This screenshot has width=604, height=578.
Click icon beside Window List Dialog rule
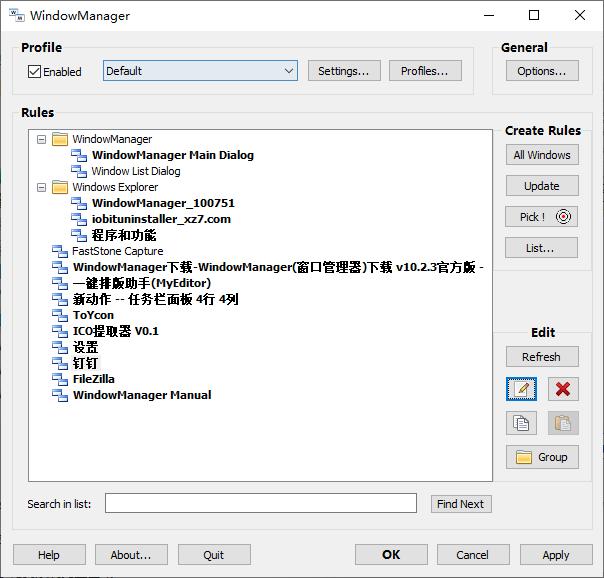point(79,171)
